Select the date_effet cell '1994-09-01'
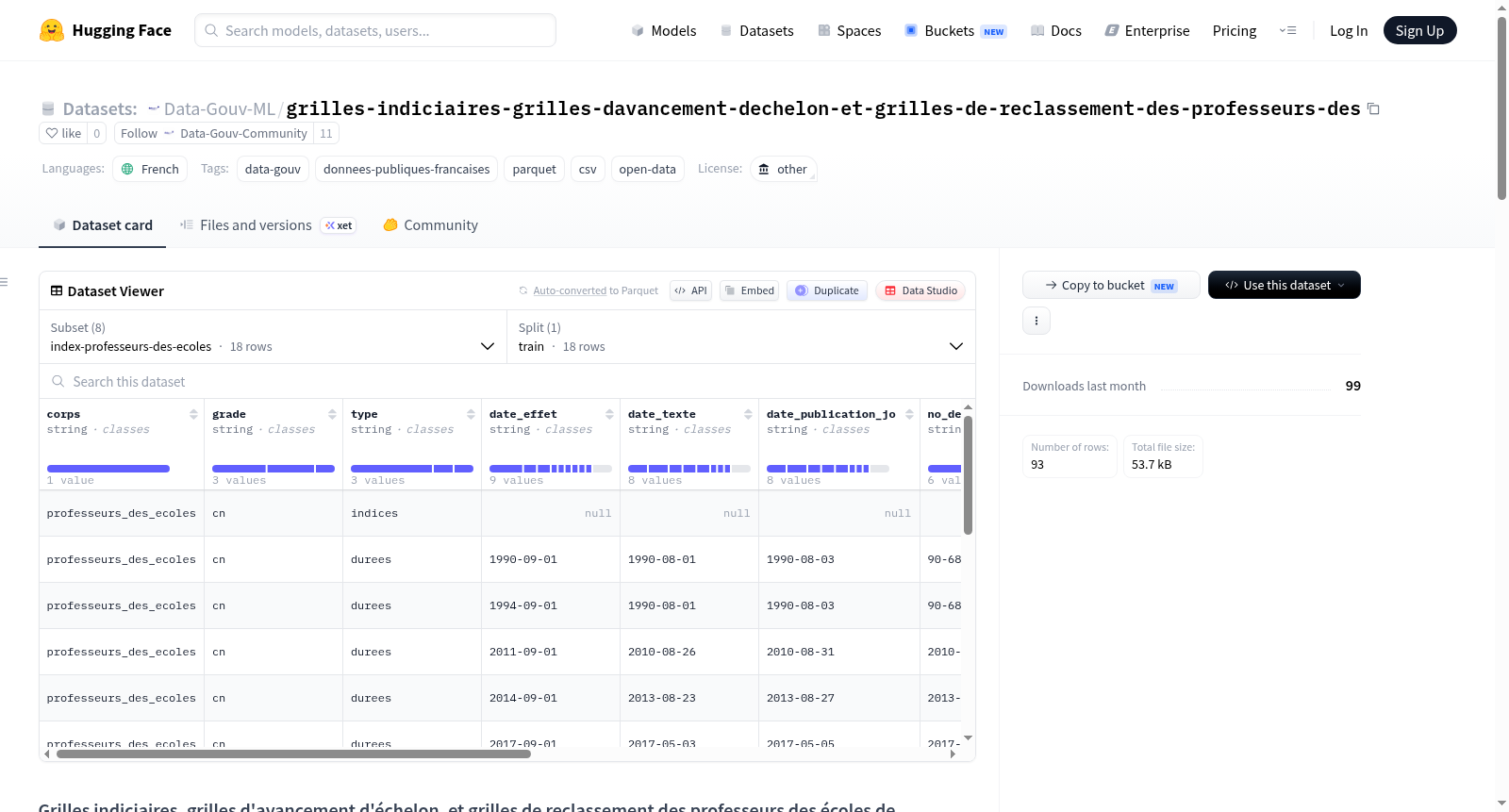Viewport: 1509px width, 812px height. click(551, 605)
